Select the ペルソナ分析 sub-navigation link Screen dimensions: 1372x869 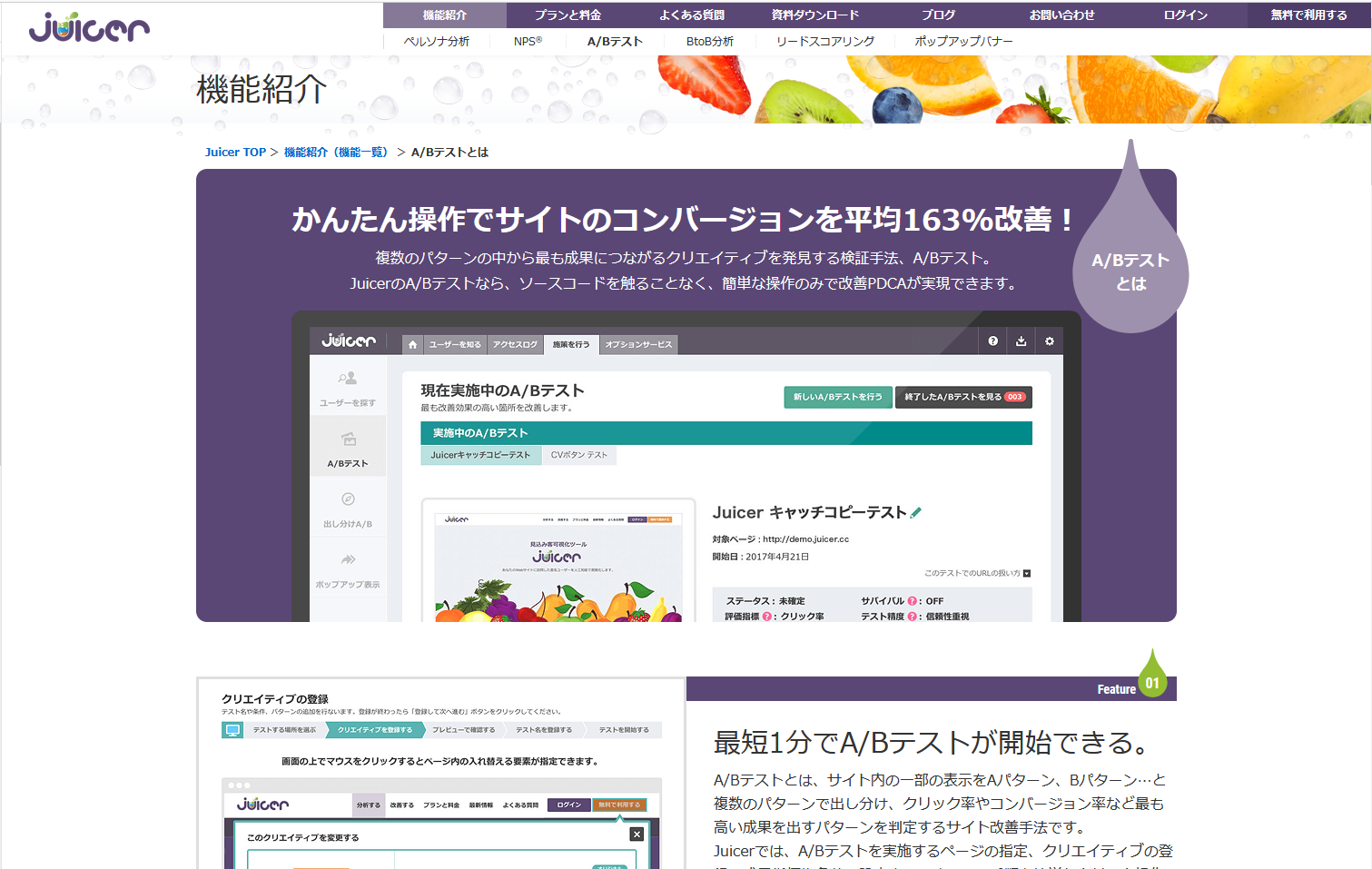tap(437, 42)
